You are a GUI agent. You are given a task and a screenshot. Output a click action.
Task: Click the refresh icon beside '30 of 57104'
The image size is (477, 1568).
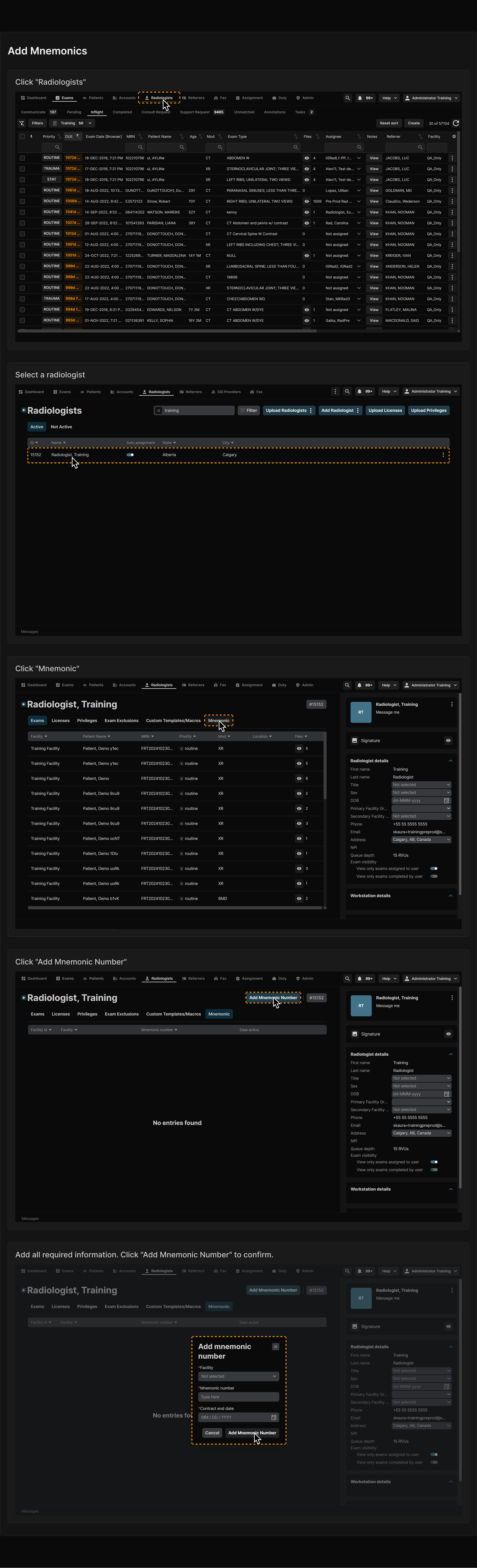(x=456, y=123)
